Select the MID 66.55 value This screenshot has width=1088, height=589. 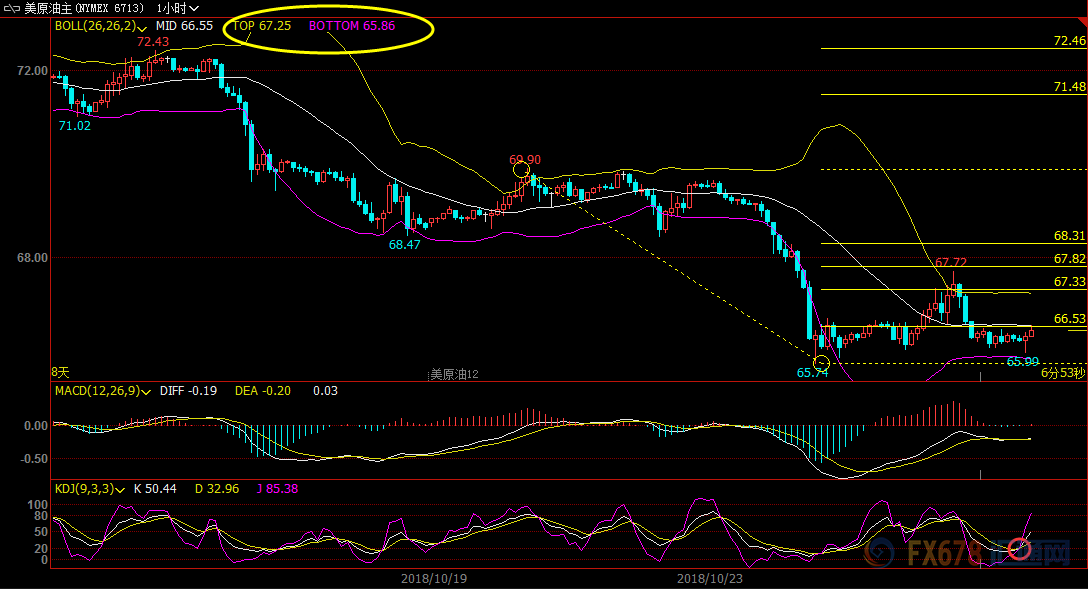184,26
